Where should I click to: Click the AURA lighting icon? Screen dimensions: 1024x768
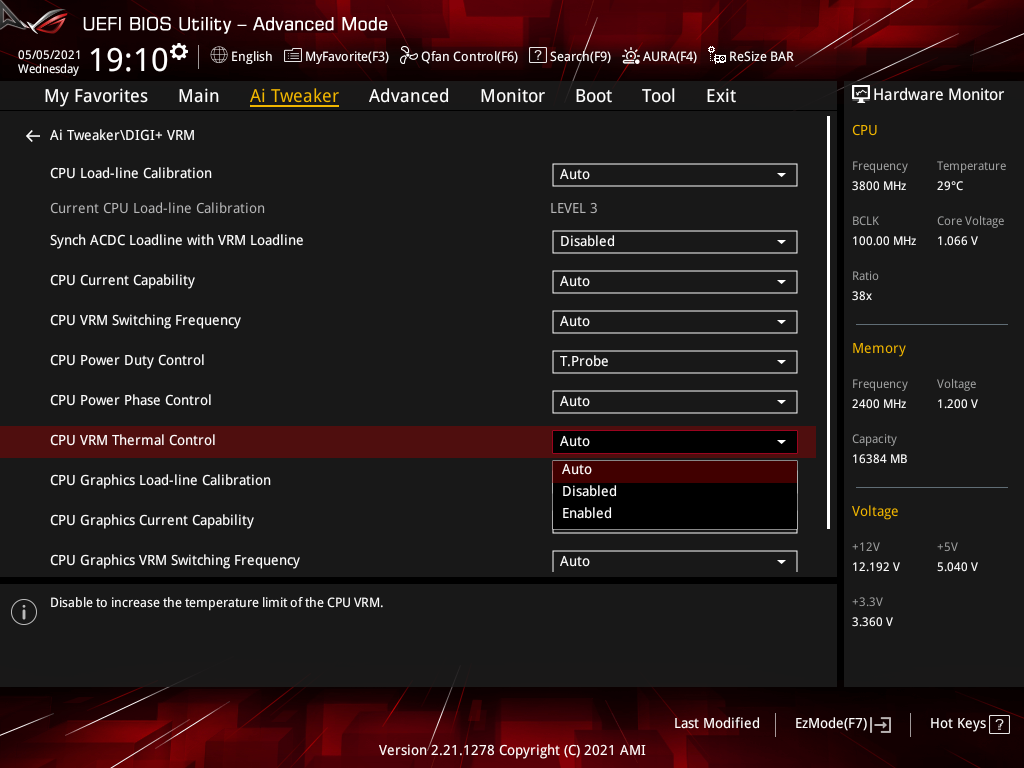630,56
